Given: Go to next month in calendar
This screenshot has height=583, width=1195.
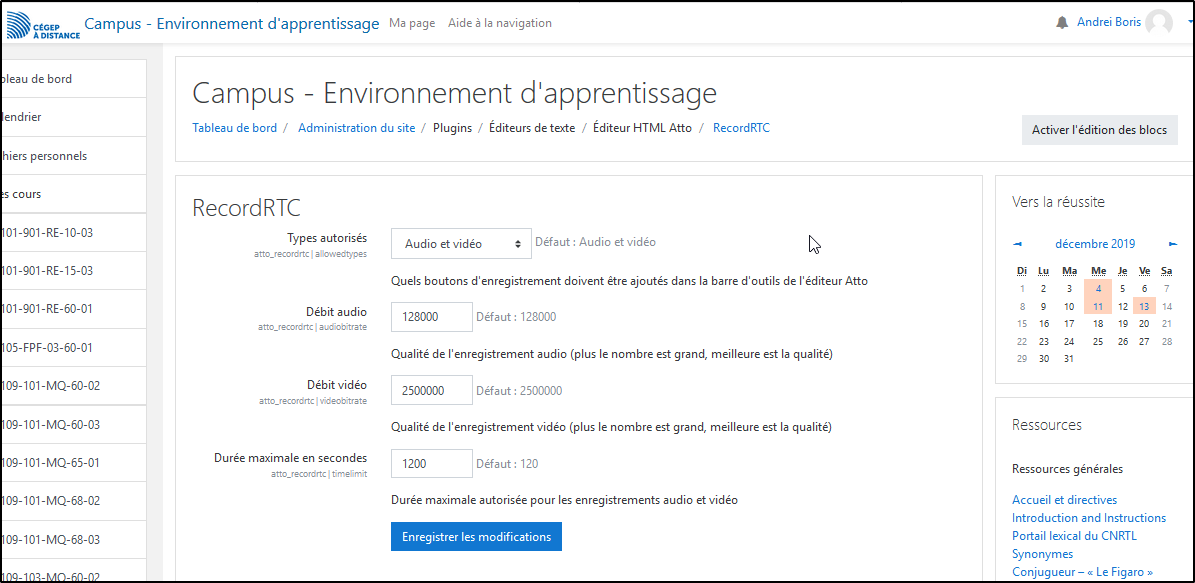Looking at the screenshot, I should coord(1173,244).
